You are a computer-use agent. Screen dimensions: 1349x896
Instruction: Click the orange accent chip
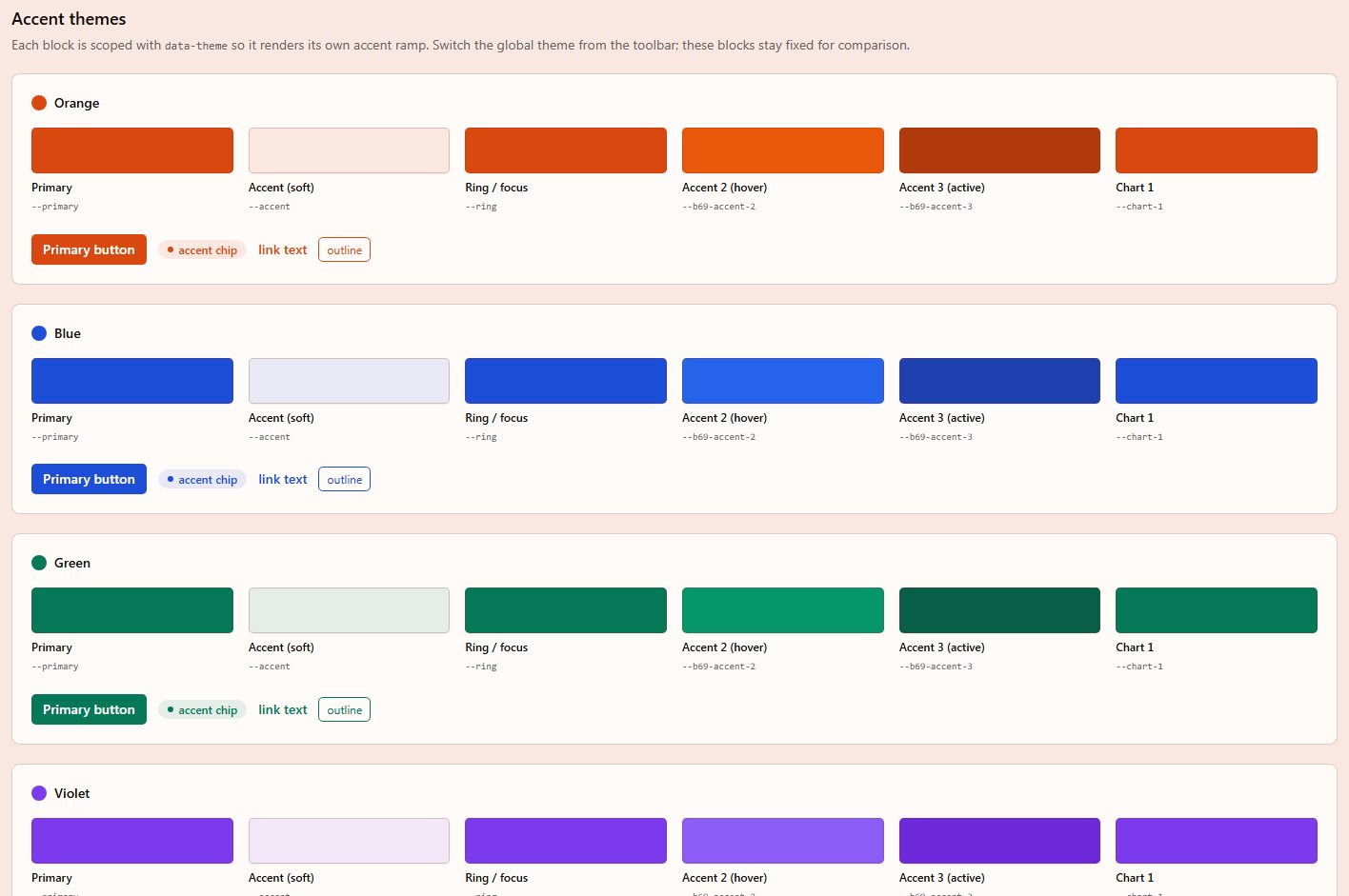pos(202,249)
